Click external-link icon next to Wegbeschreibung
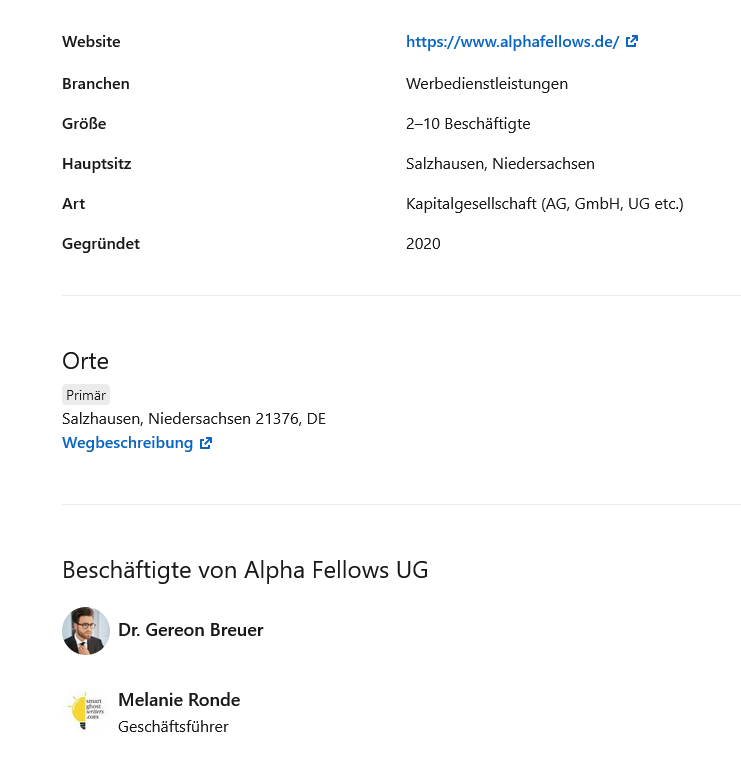 (x=206, y=443)
